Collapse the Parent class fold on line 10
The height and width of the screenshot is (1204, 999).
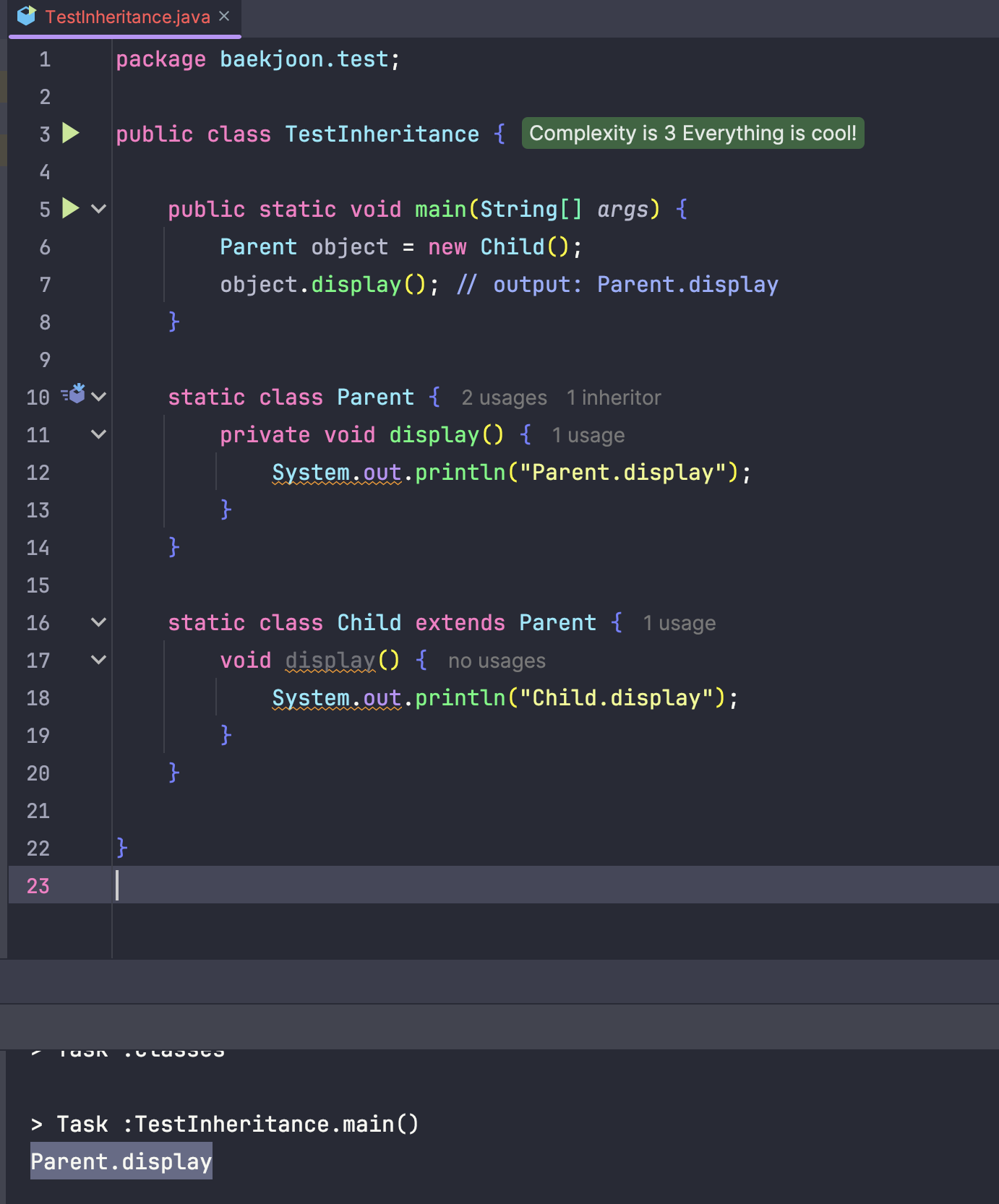pos(99,397)
